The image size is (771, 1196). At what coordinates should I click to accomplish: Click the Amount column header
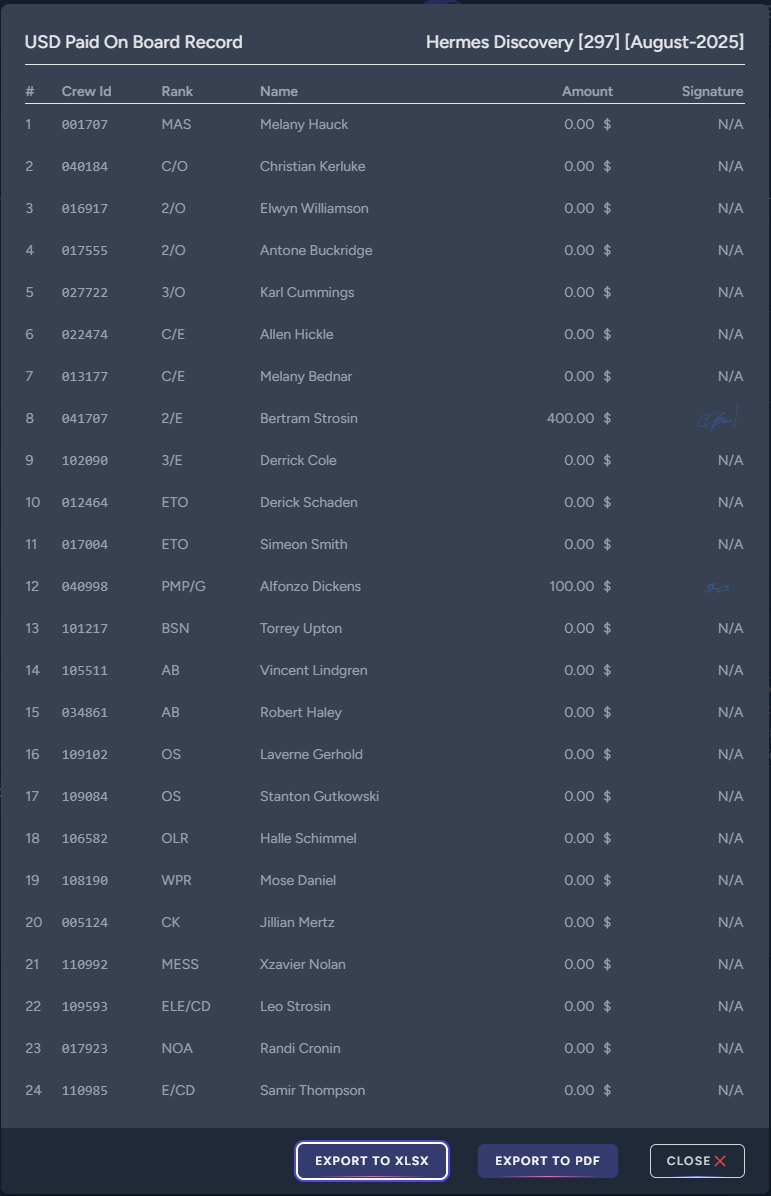click(587, 91)
